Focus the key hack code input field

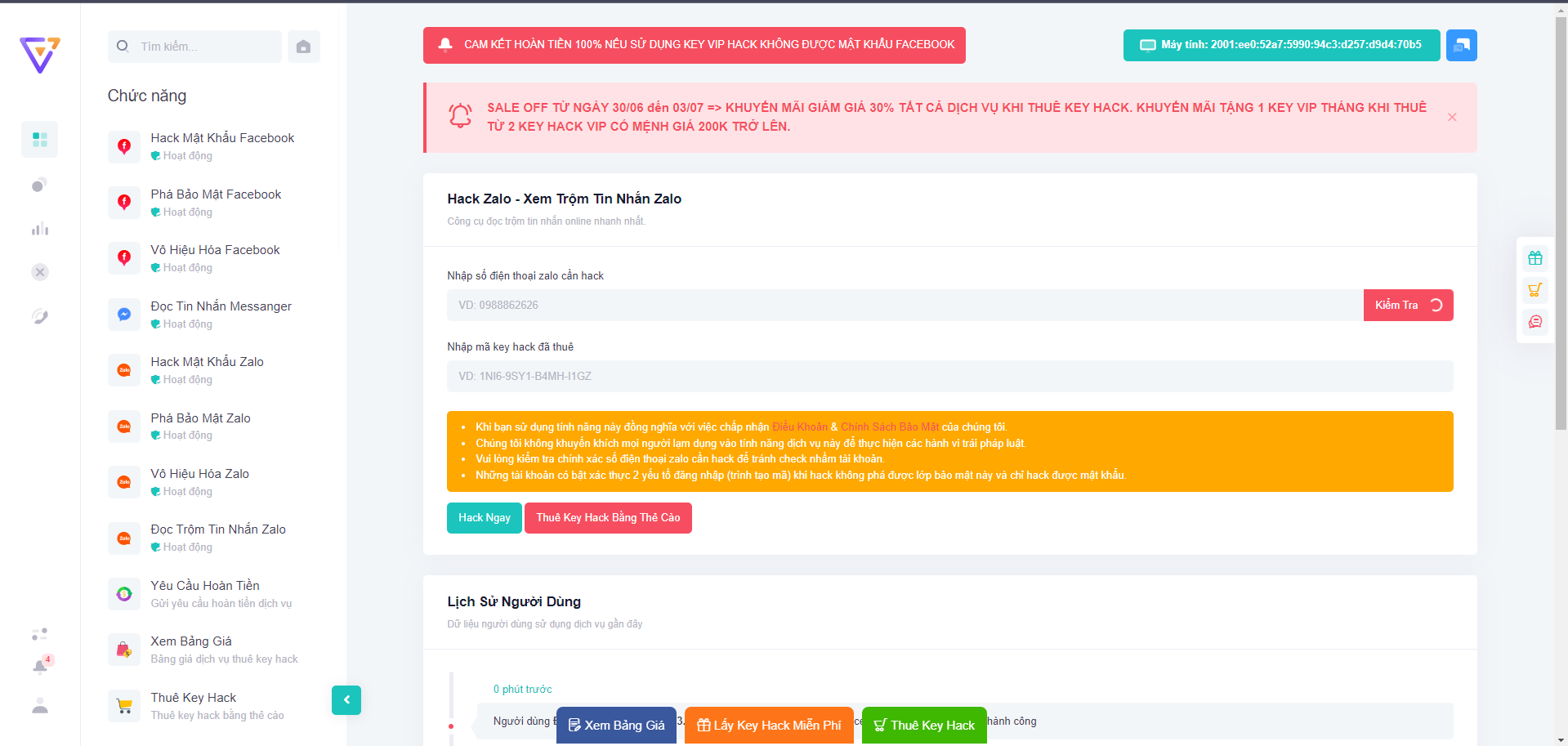(x=949, y=376)
